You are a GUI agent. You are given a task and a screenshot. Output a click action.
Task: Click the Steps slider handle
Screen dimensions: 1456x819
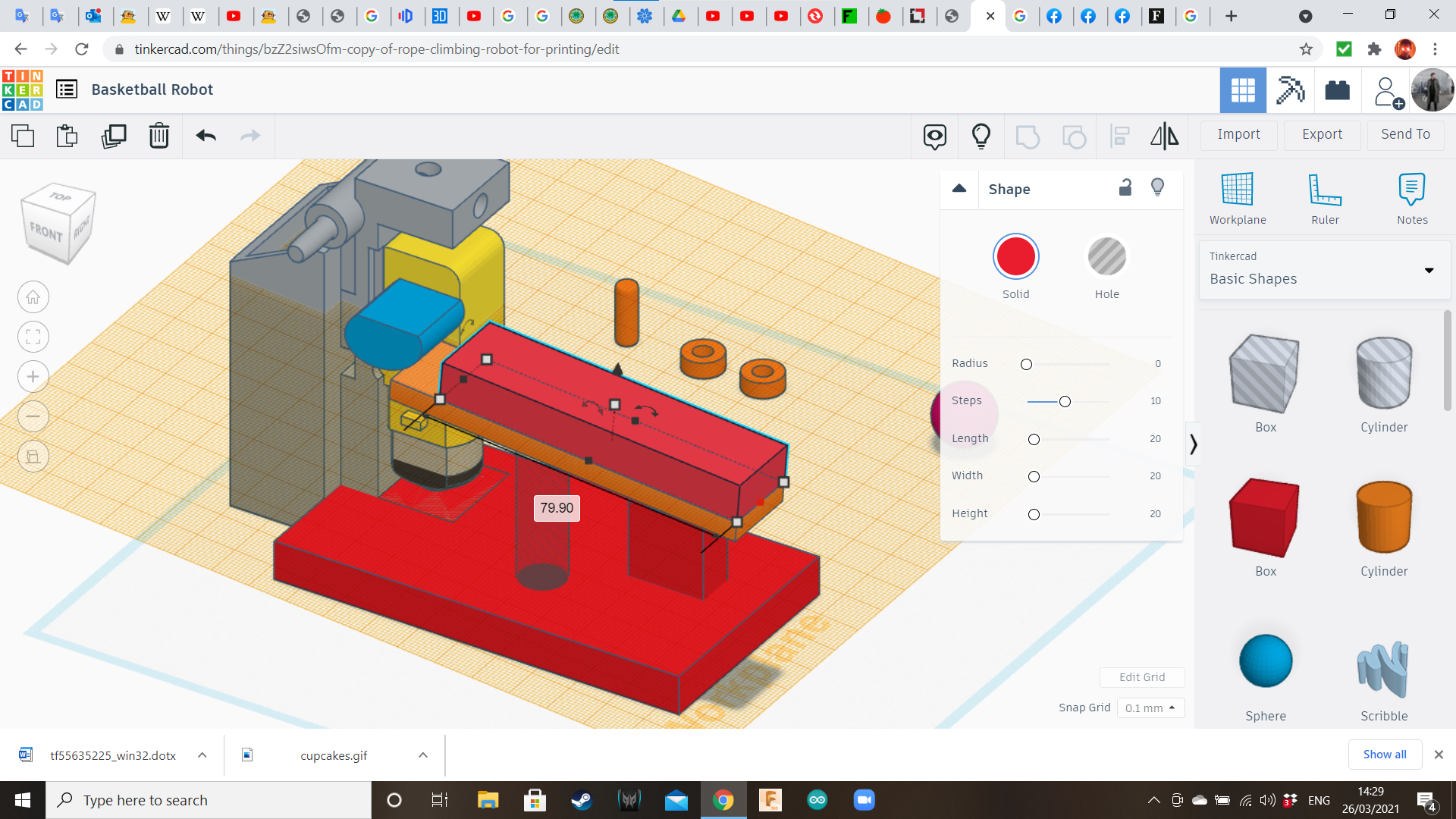point(1065,401)
